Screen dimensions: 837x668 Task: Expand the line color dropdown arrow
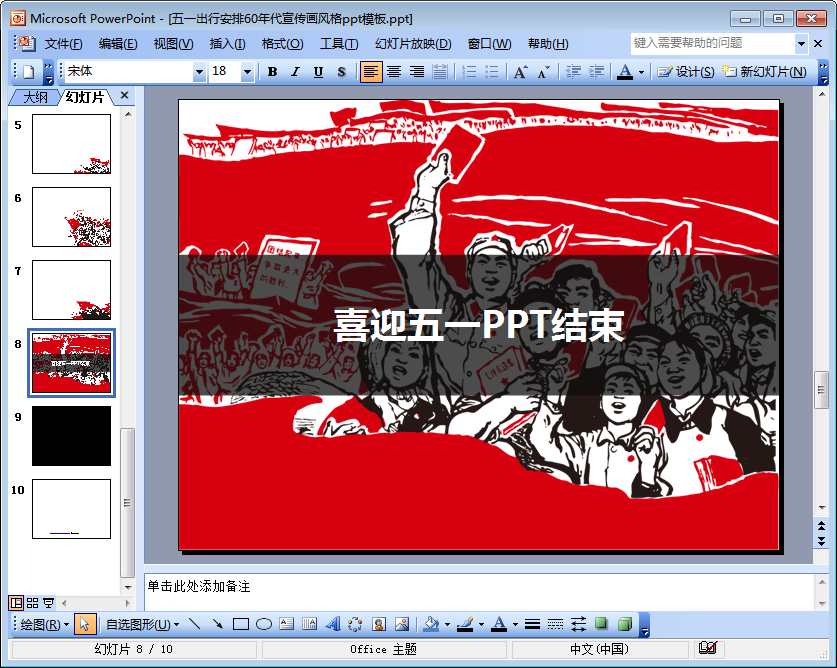(x=481, y=624)
